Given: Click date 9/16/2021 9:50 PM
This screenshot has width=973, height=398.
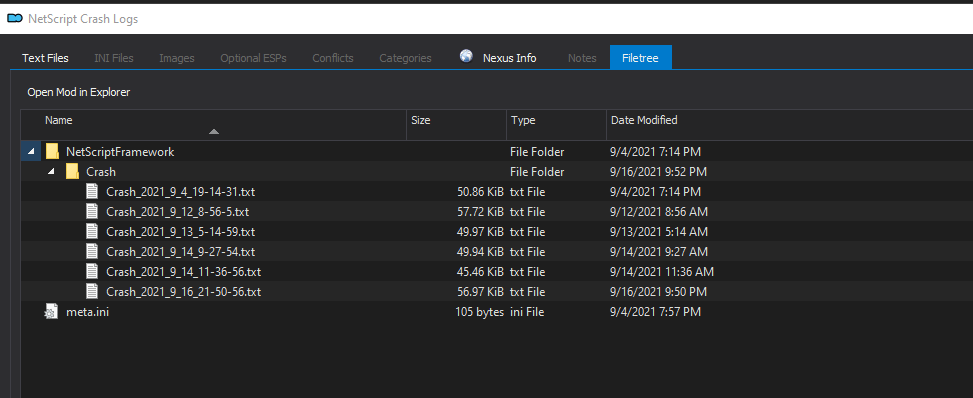Looking at the screenshot, I should (x=658, y=291).
